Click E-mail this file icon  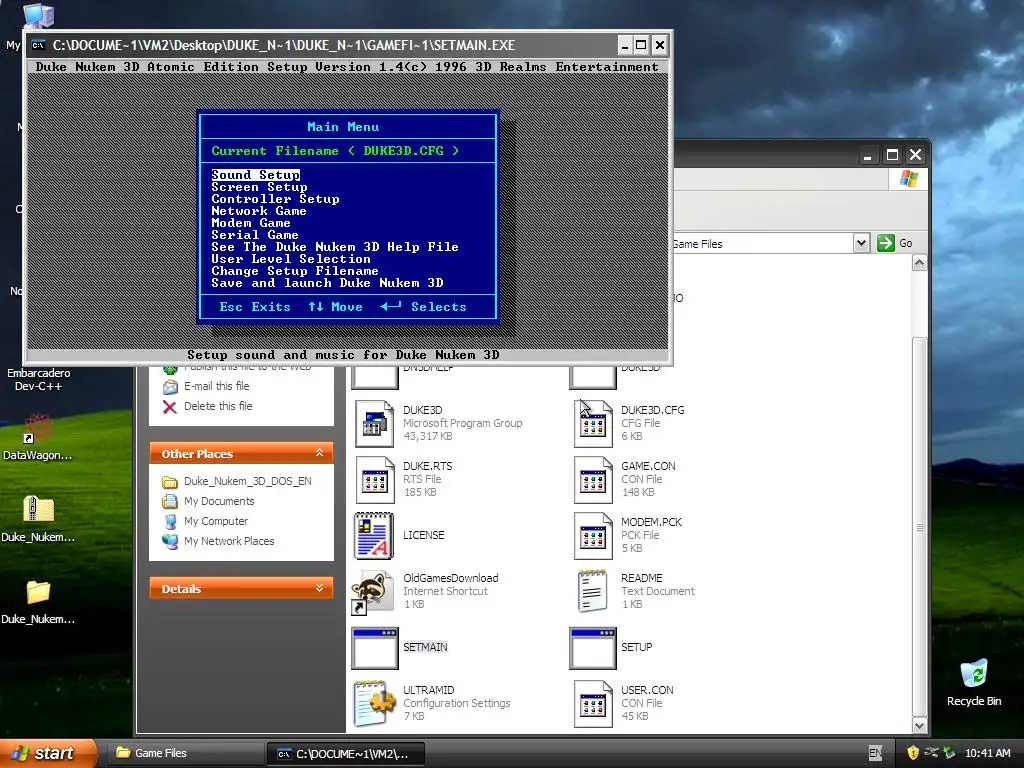pyautogui.click(x=170, y=387)
